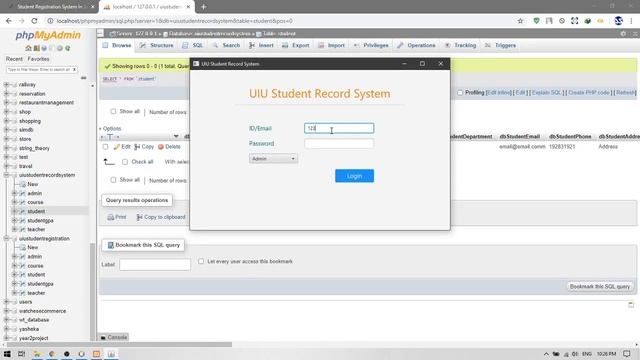Select the student row checkbox
Viewport: 640px width, 360px height.
pyautogui.click(x=105, y=147)
